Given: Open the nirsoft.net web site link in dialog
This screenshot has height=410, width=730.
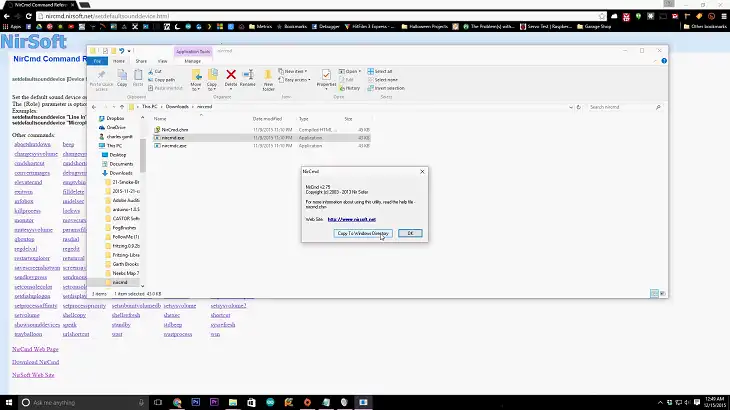Looking at the screenshot, I should (x=351, y=219).
